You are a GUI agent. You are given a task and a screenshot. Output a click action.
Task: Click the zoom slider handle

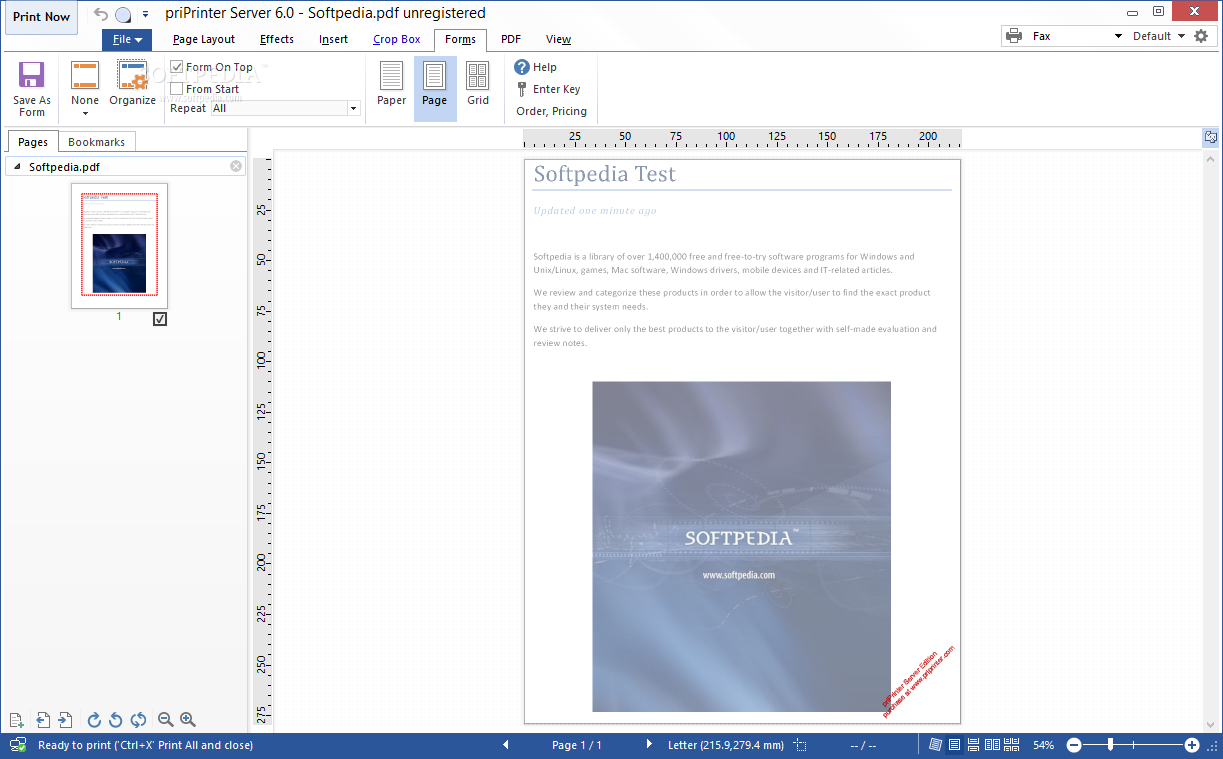tap(1110, 745)
